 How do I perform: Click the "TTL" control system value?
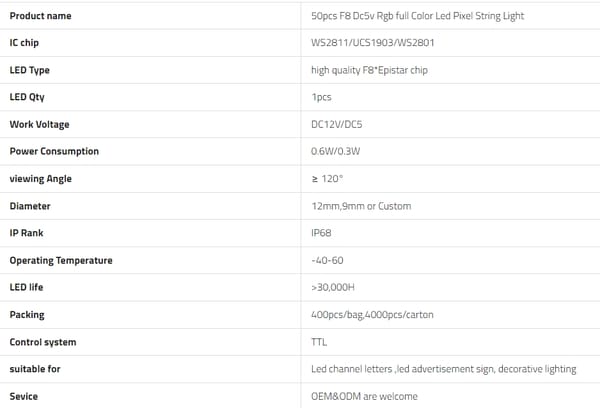tap(320, 342)
